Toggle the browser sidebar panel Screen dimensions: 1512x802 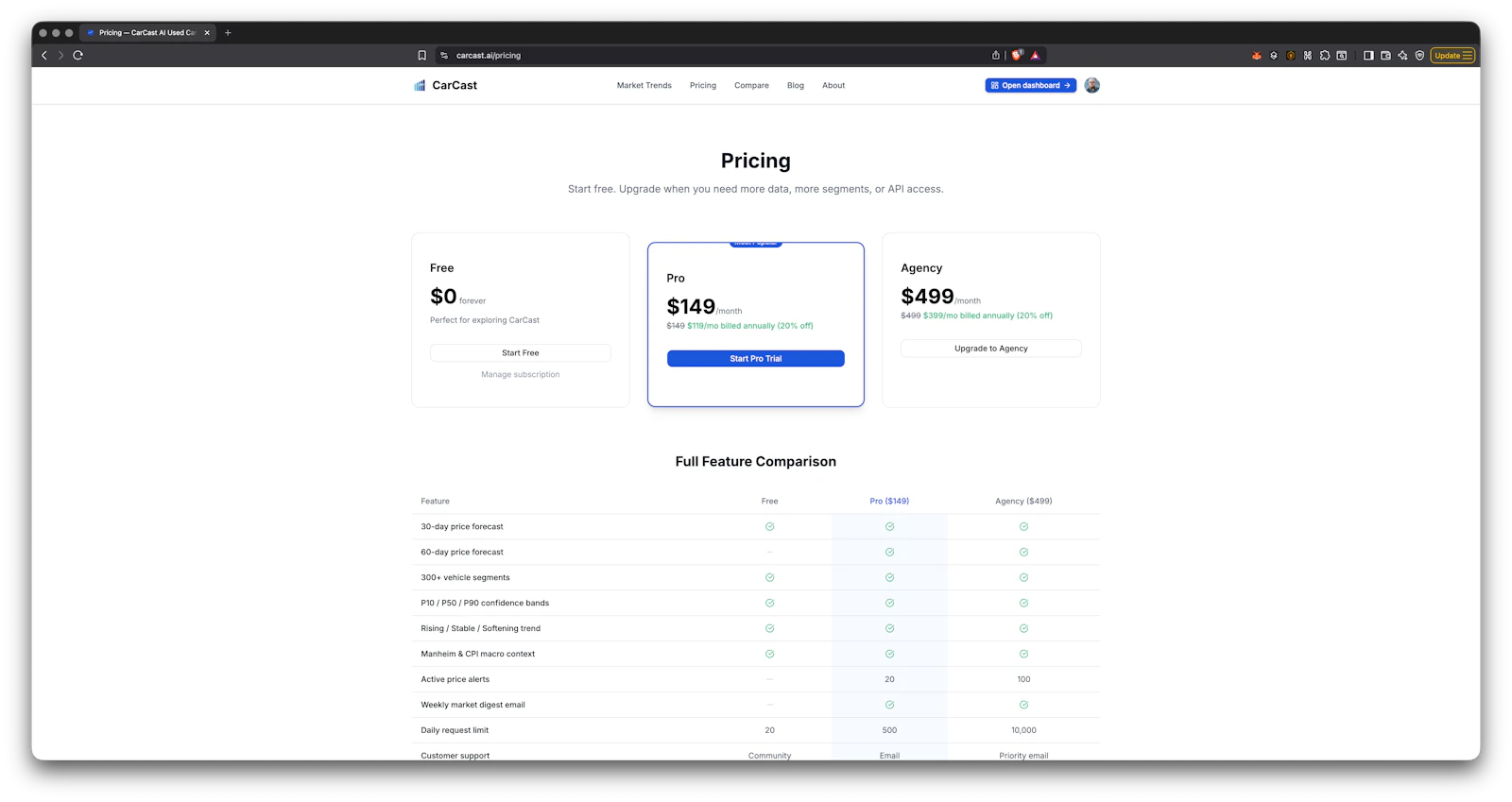click(1368, 56)
